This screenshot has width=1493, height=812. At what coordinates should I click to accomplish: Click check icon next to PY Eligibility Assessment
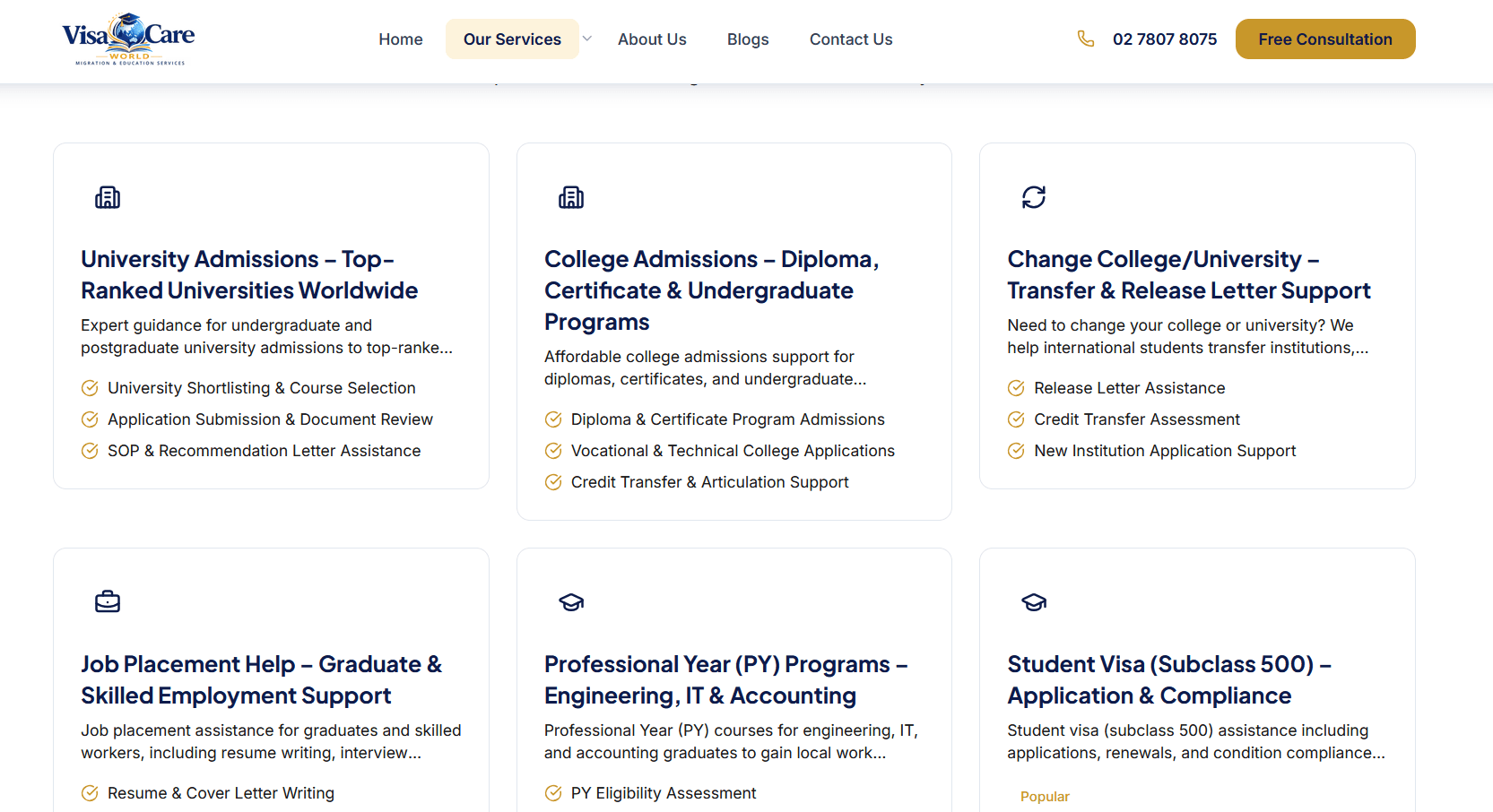tap(553, 793)
